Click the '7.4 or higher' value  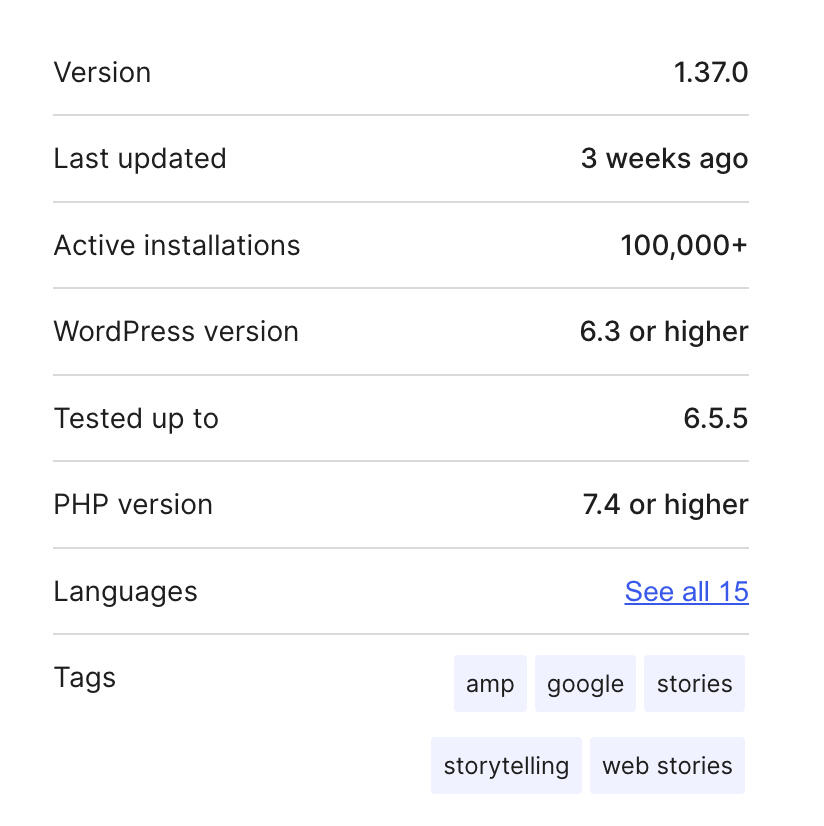(x=665, y=505)
